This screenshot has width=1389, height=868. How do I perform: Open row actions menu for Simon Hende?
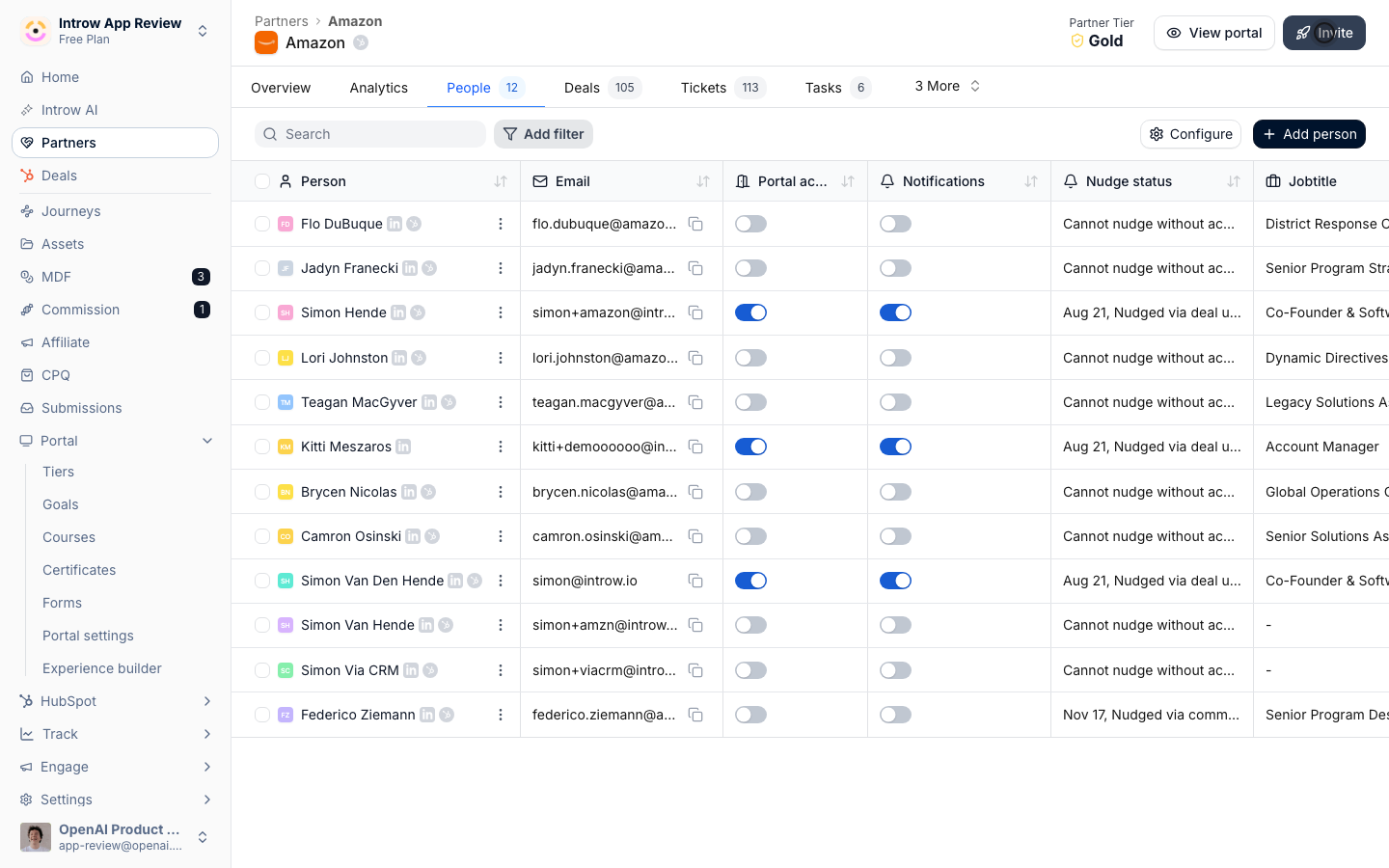[501, 312]
